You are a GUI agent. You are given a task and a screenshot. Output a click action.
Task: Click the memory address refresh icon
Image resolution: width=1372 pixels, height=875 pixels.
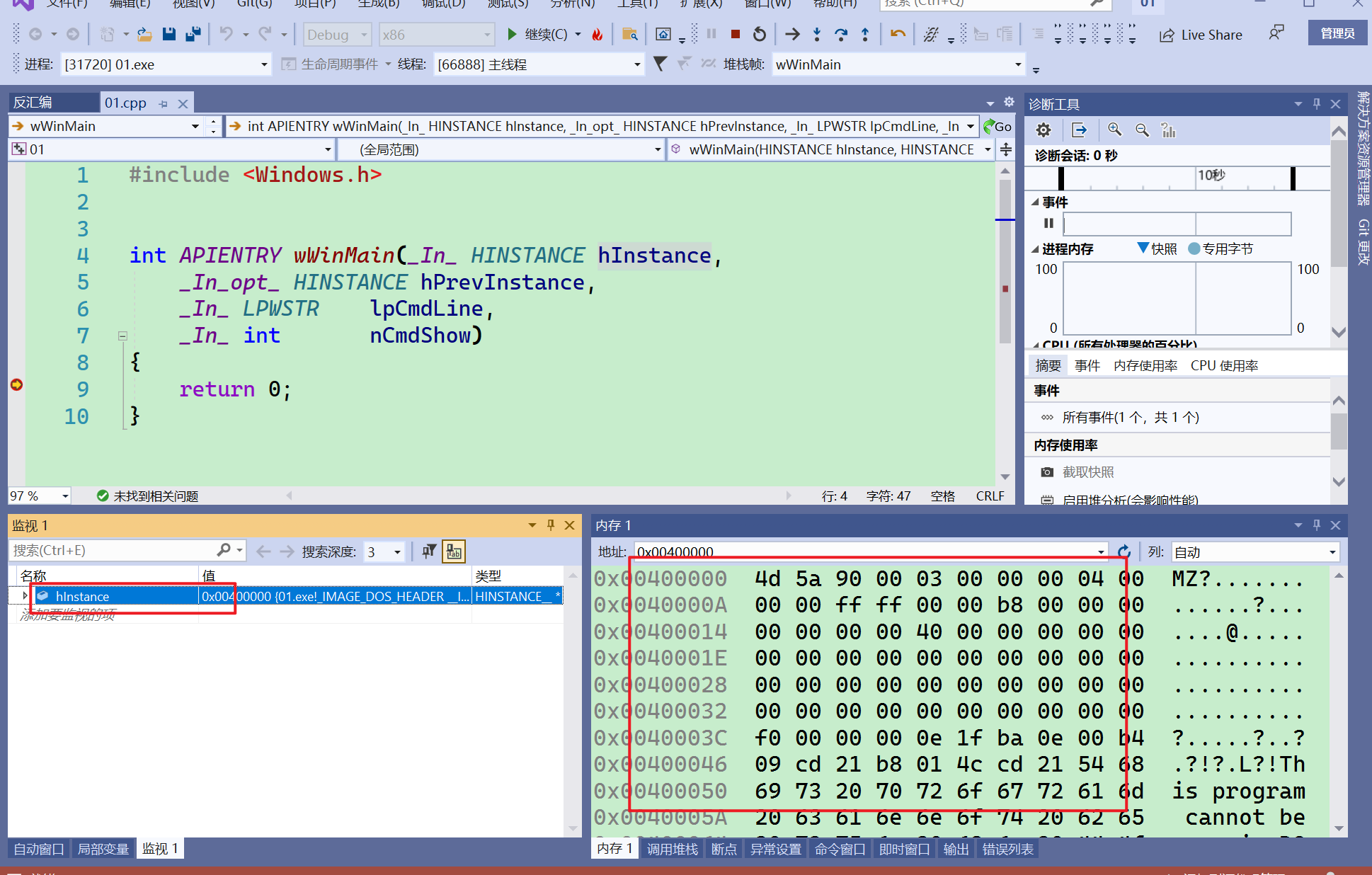[1124, 551]
